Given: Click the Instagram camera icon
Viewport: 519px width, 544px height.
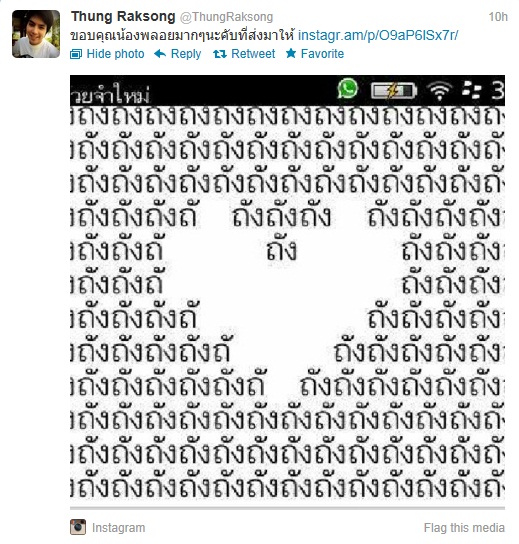Looking at the screenshot, I should (x=78, y=527).
